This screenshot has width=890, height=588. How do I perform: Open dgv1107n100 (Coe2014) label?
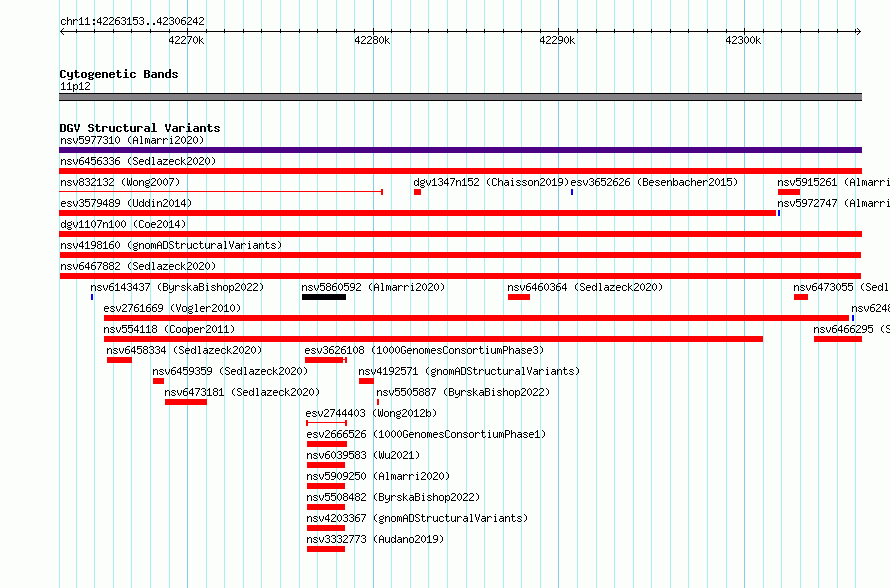tap(123, 224)
